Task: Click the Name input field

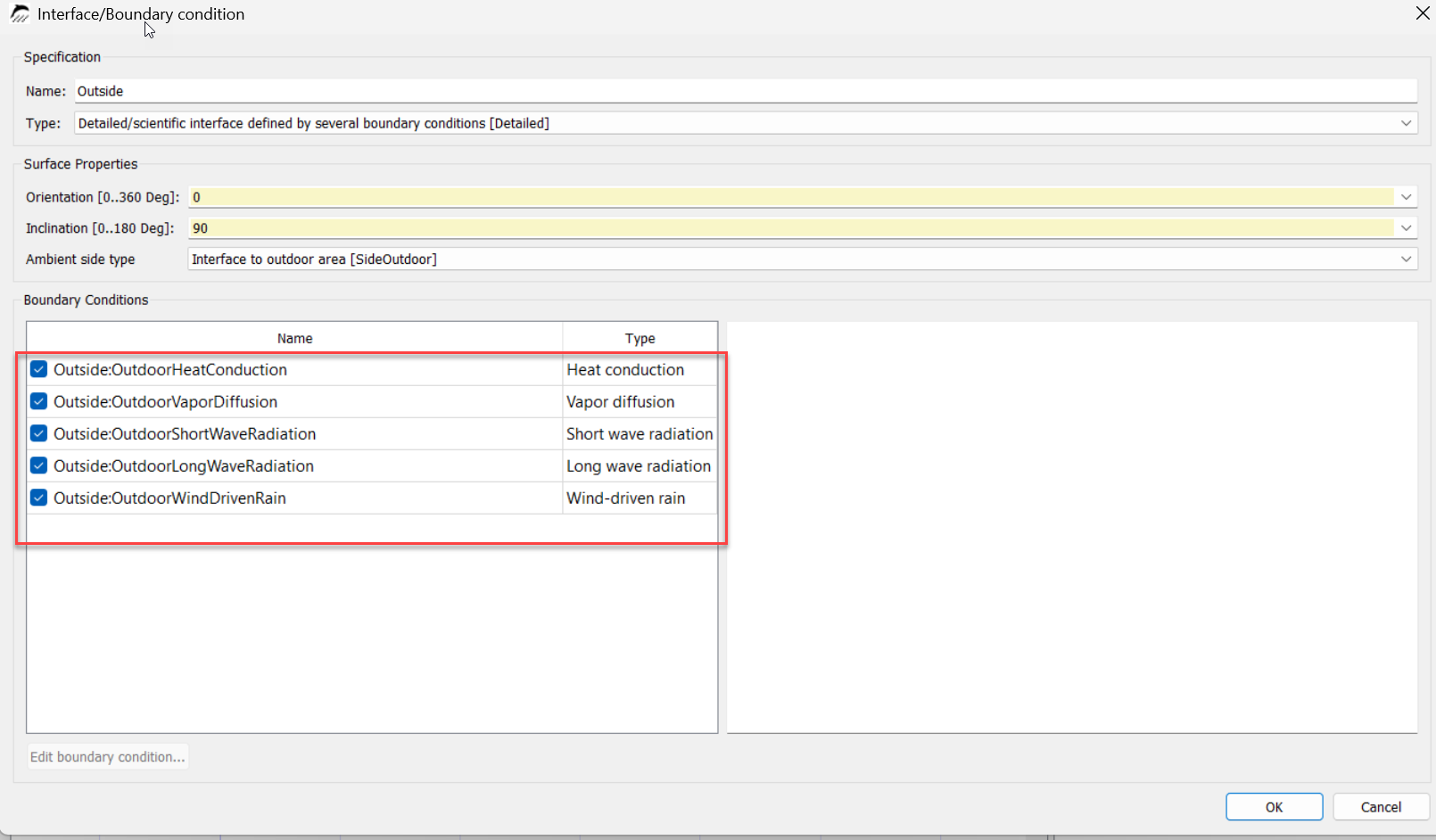Action: pyautogui.click(x=746, y=91)
